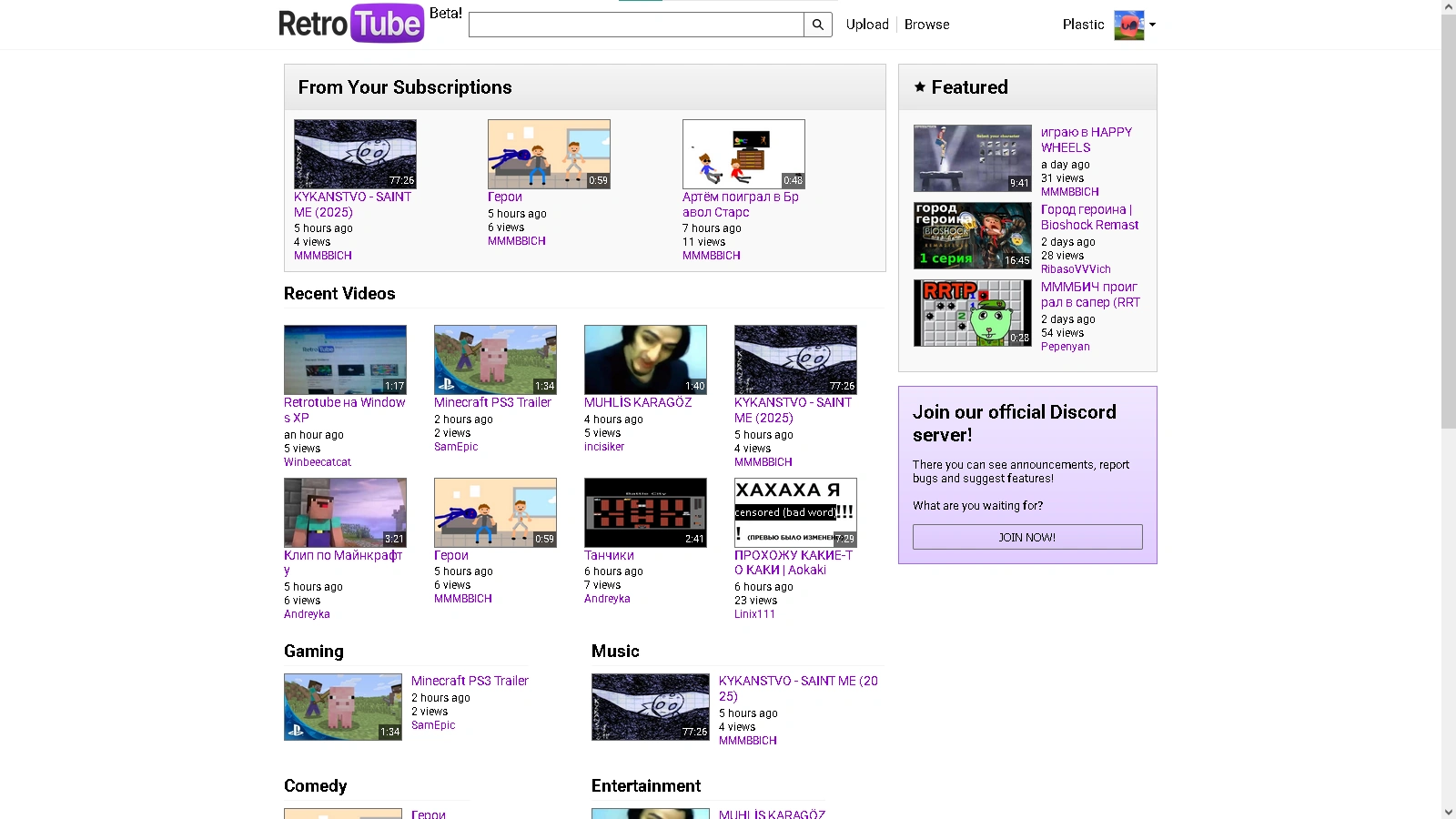Visit Andreyka channel under Танчики

click(607, 599)
